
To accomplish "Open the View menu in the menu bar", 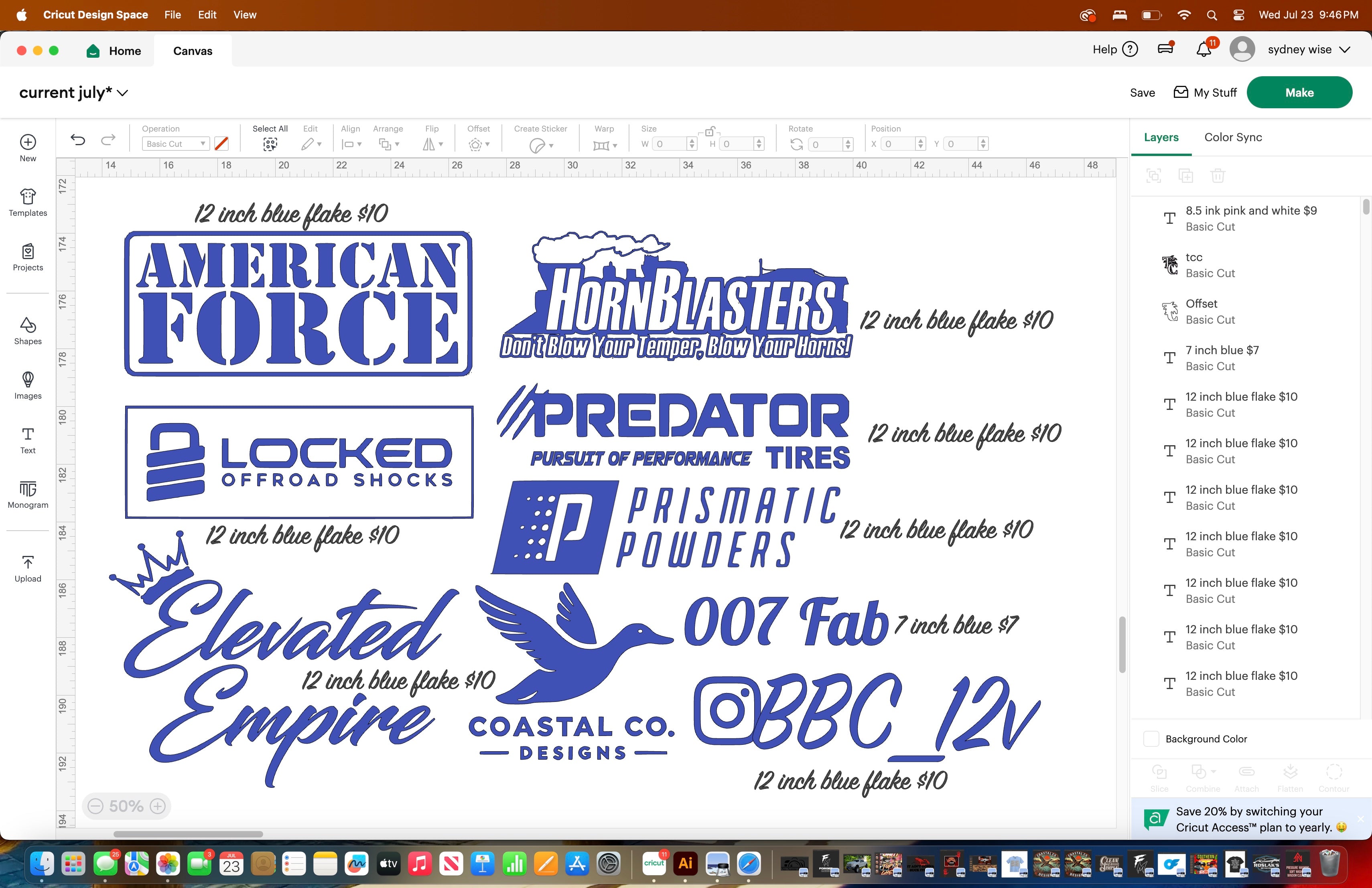I will coord(244,14).
